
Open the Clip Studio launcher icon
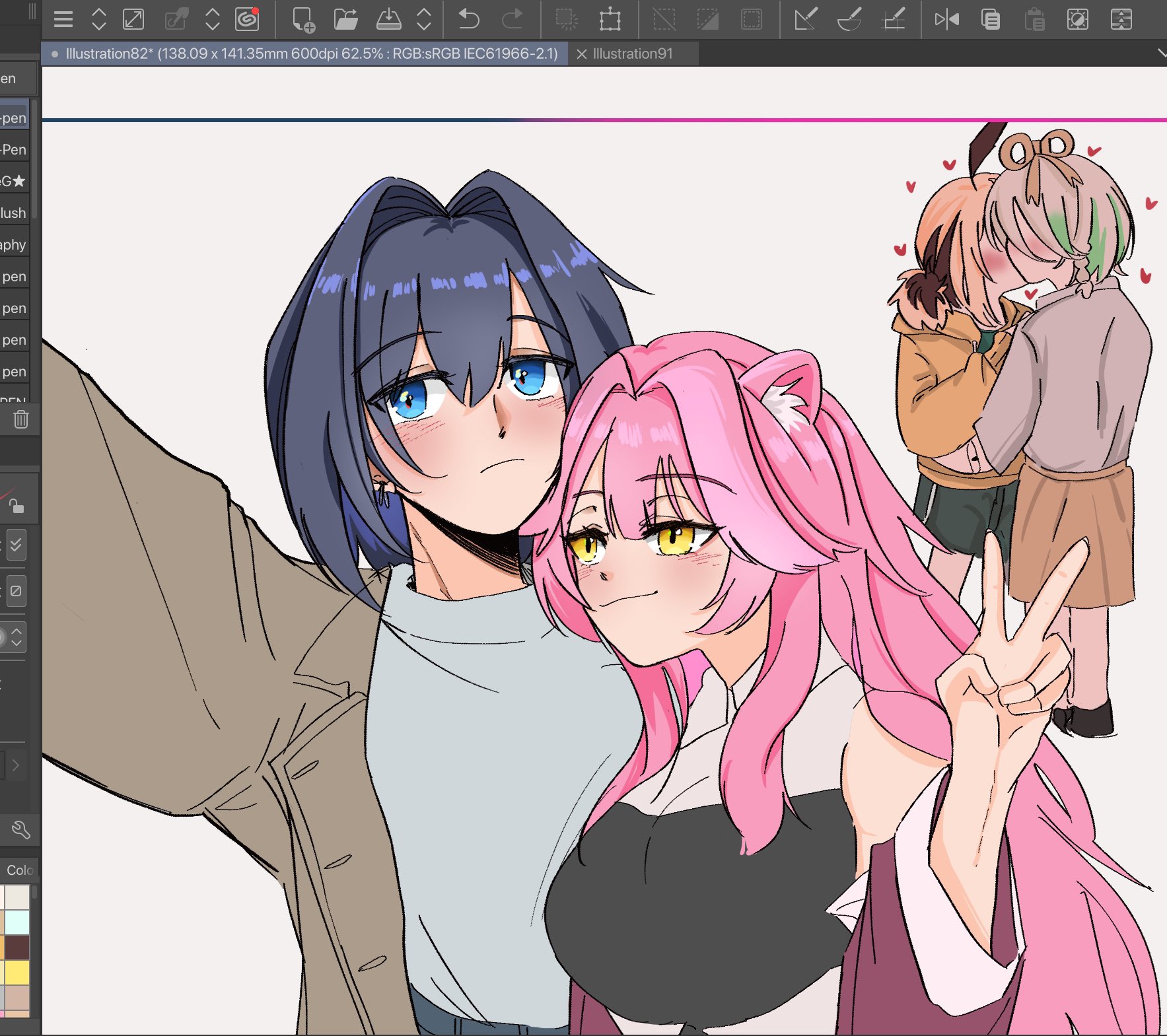click(248, 19)
